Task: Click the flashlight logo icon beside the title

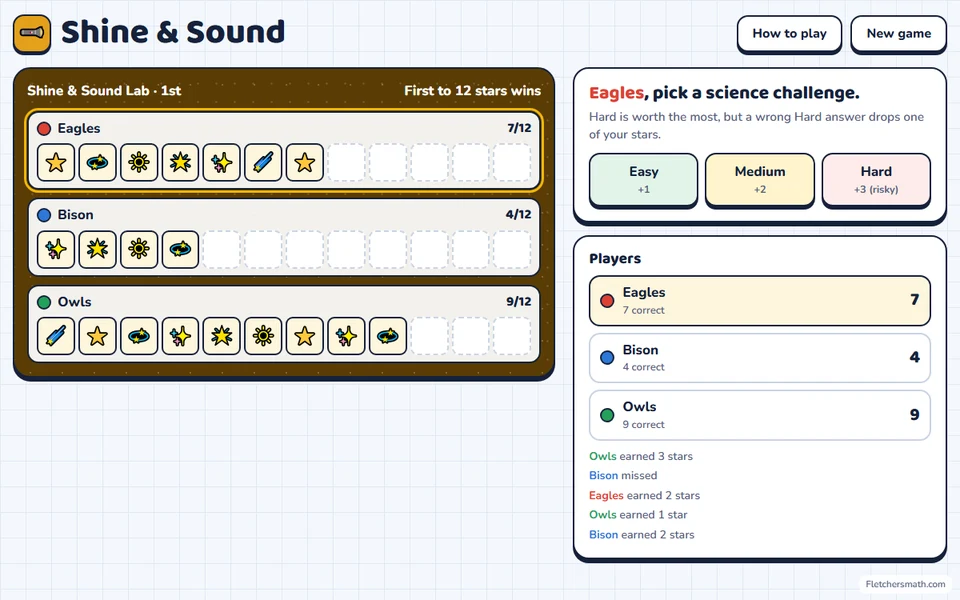Action: coord(32,33)
